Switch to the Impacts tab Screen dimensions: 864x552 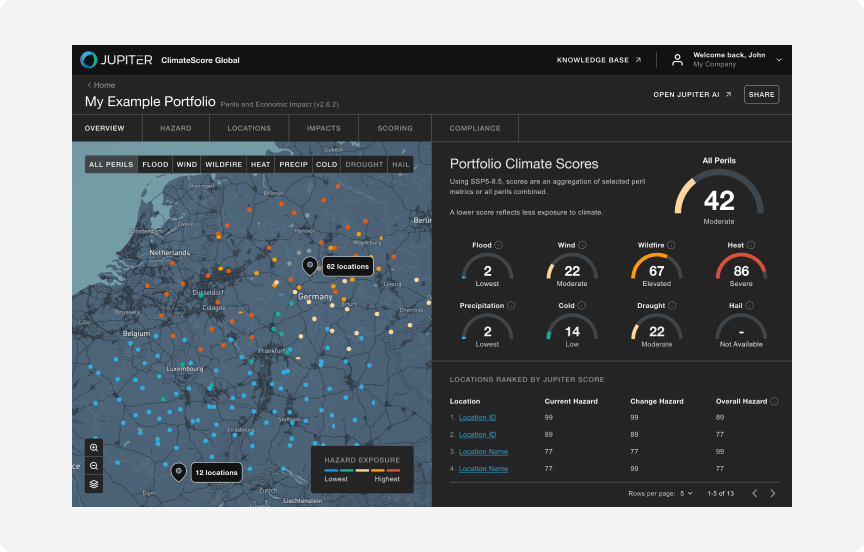323,128
